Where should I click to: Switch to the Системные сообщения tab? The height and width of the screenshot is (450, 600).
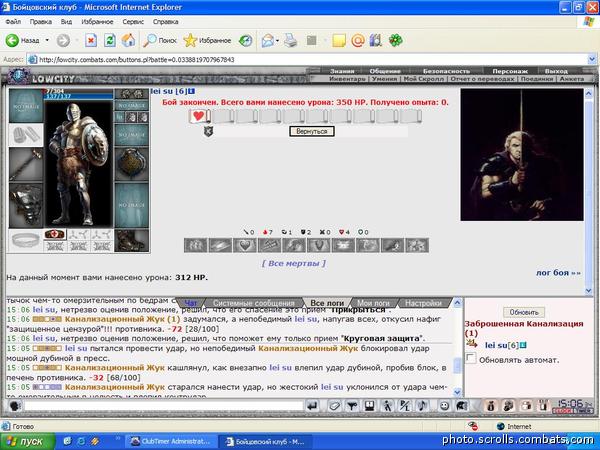pyautogui.click(x=253, y=303)
